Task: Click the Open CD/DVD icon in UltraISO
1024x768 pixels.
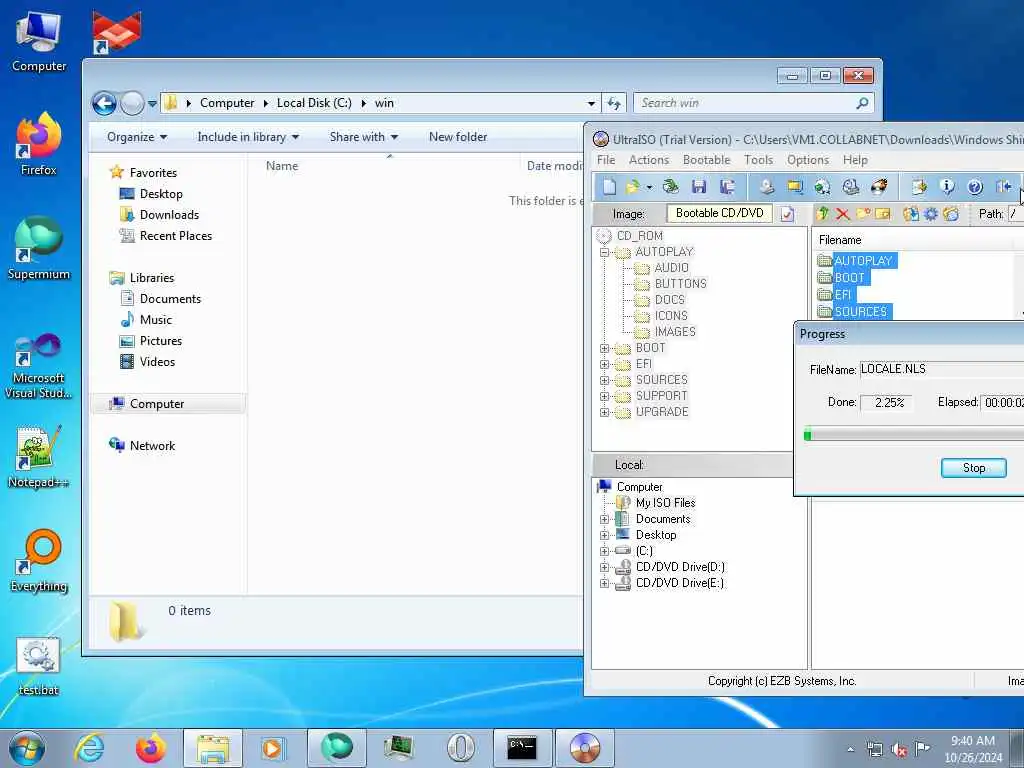Action: coord(671,187)
